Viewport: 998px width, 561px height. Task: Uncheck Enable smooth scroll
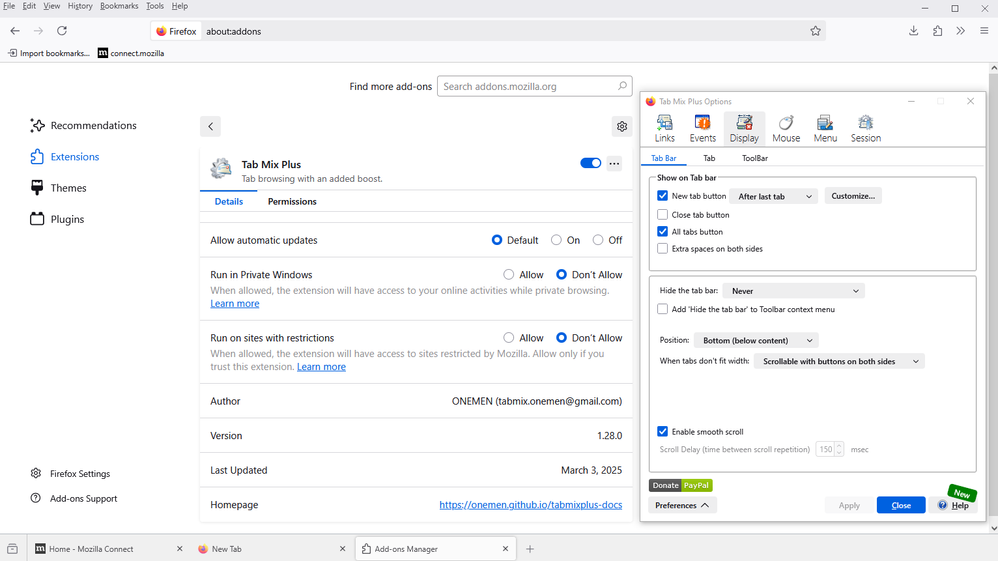click(663, 432)
